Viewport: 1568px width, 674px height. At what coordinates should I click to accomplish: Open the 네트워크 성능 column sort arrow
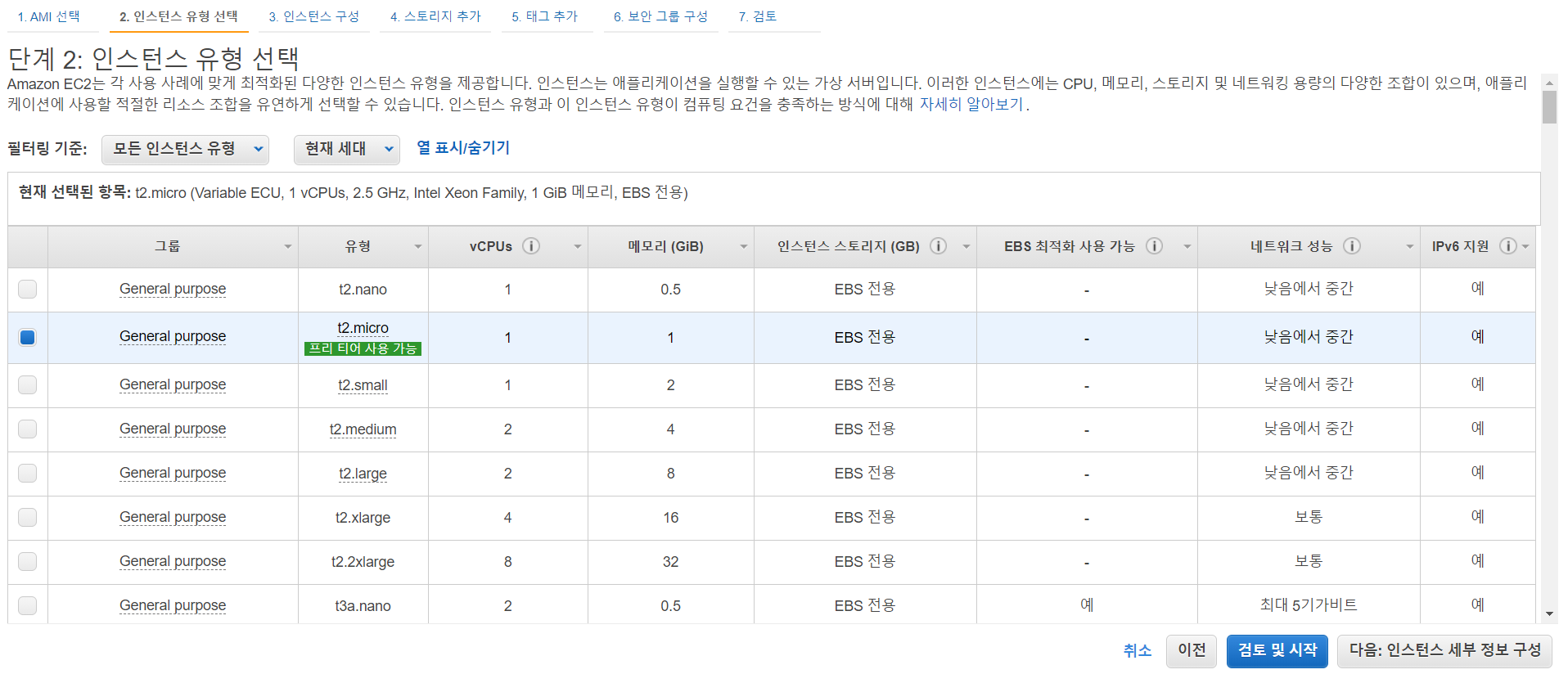[x=1409, y=247]
